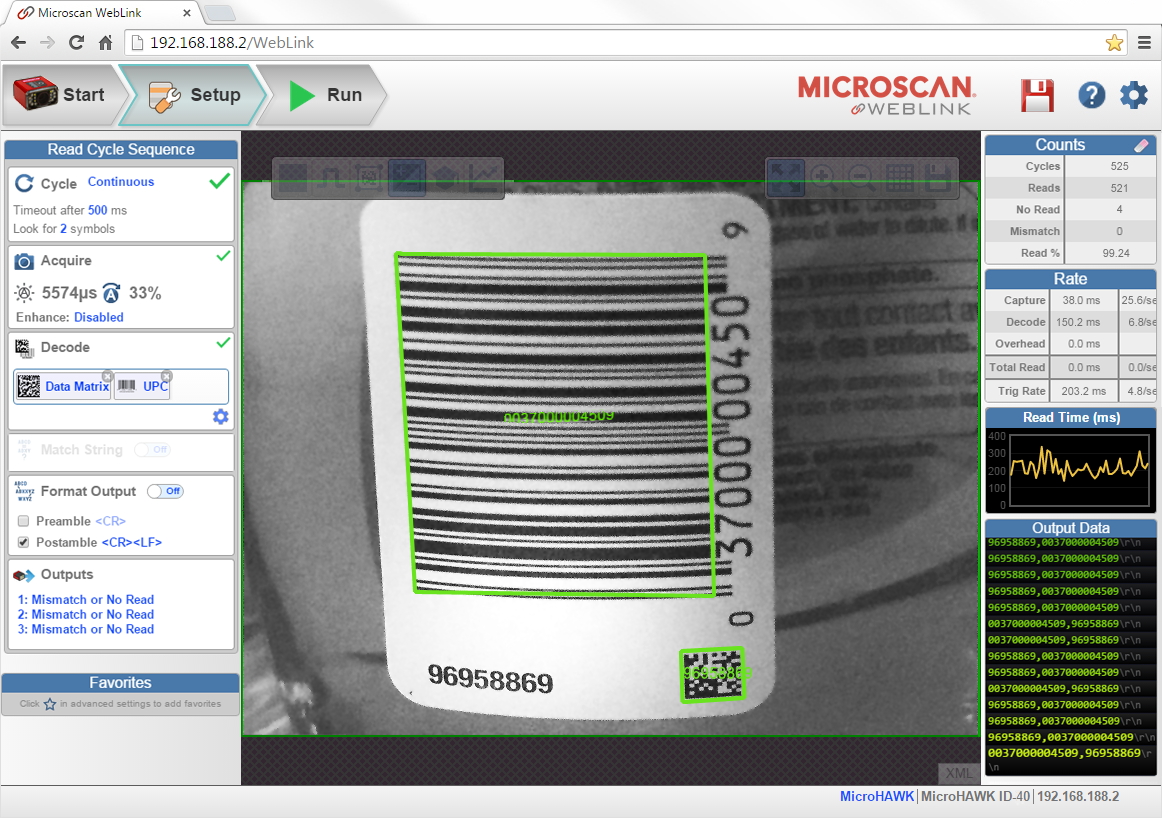Screen dimensions: 1162x818
Task: Click the Read Time graph
Action: tap(1070, 471)
